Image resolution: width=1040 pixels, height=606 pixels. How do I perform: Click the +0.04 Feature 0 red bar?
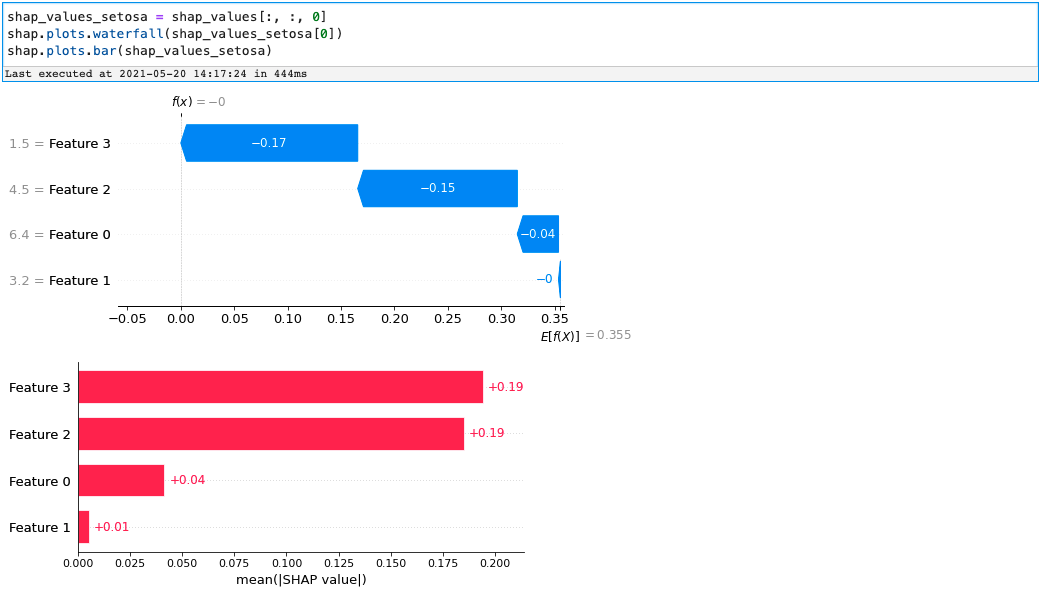point(120,481)
